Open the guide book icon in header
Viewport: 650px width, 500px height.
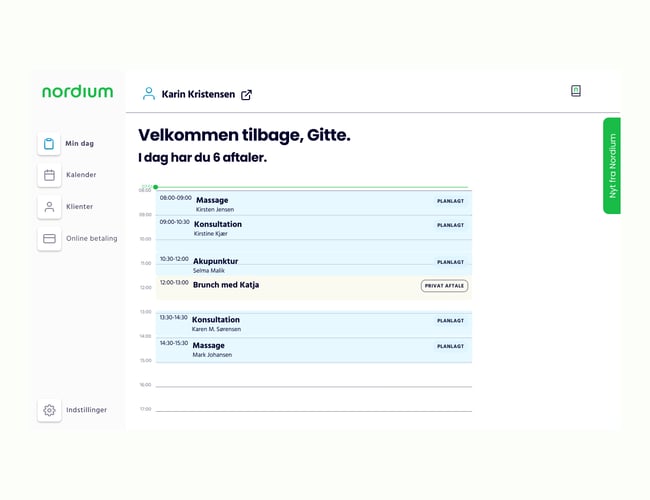tap(576, 91)
